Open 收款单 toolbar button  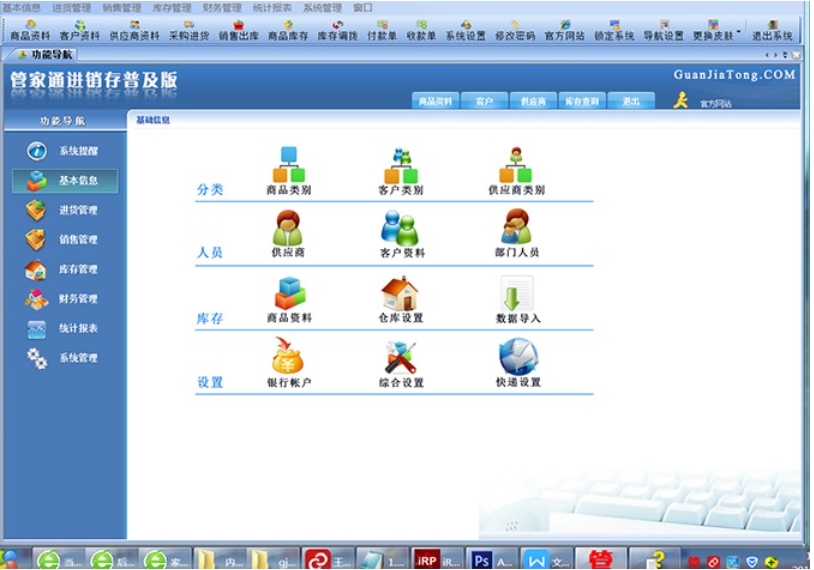[421, 30]
